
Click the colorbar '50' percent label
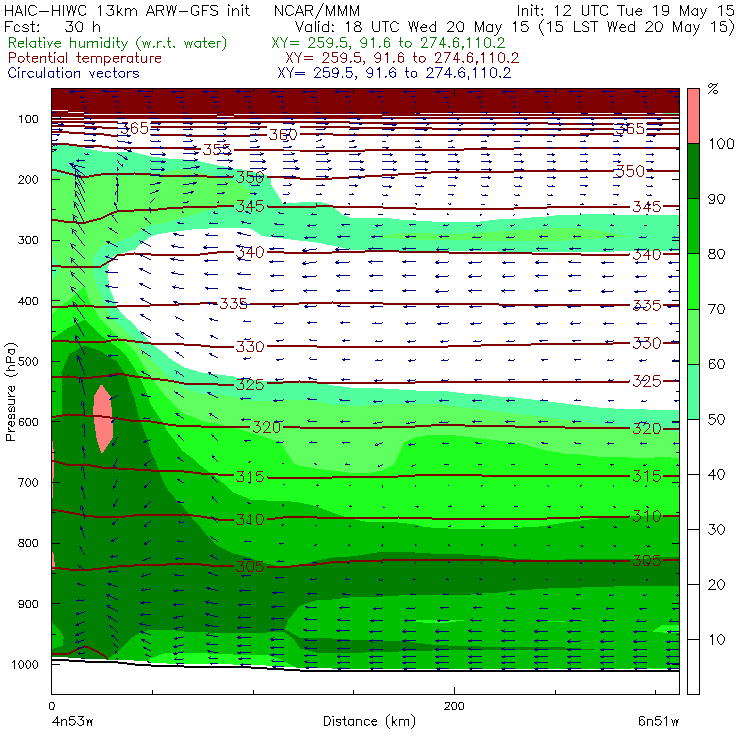716,420
